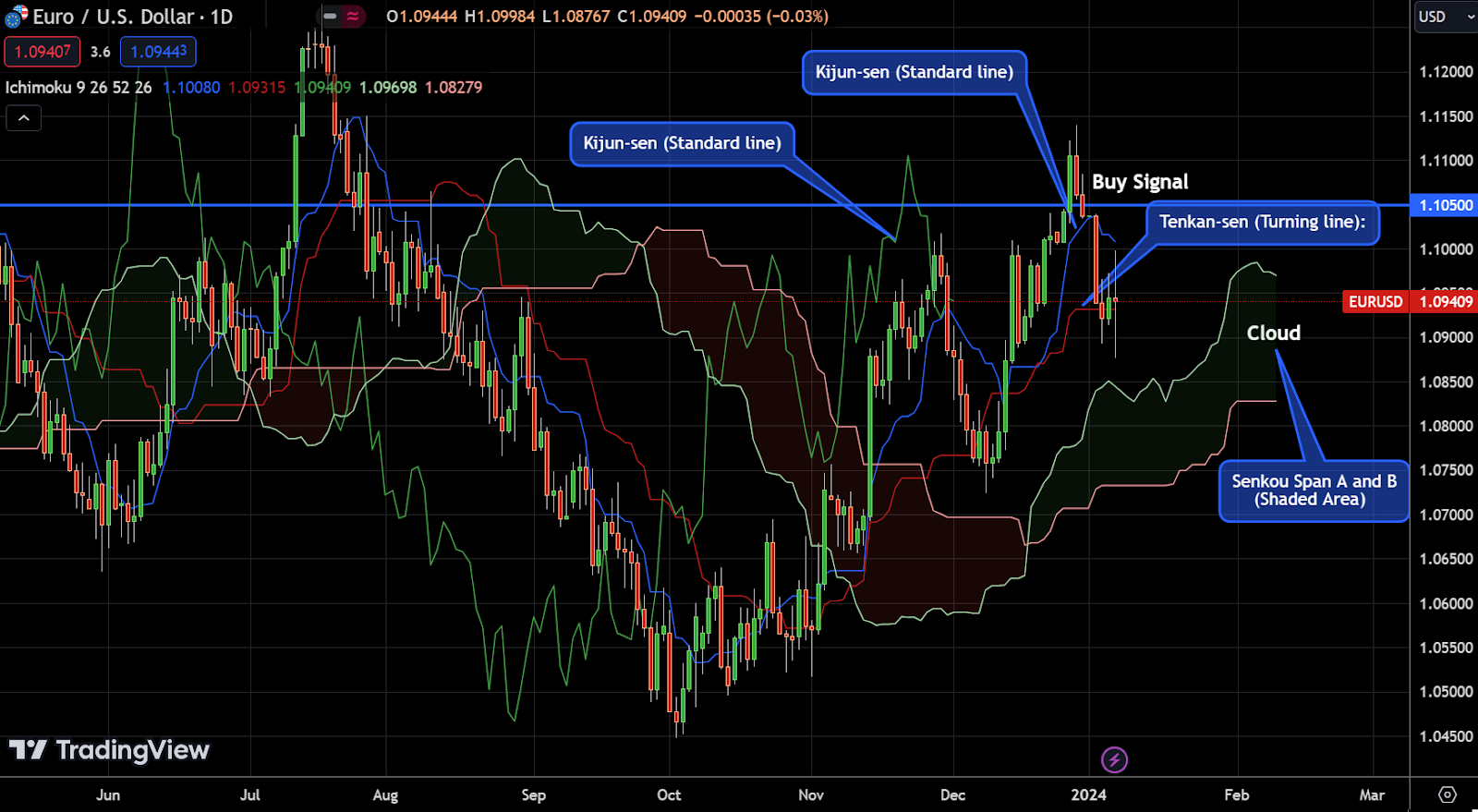
Task: Select the Ichimoku 9 26 52 26 legend
Action: click(79, 88)
